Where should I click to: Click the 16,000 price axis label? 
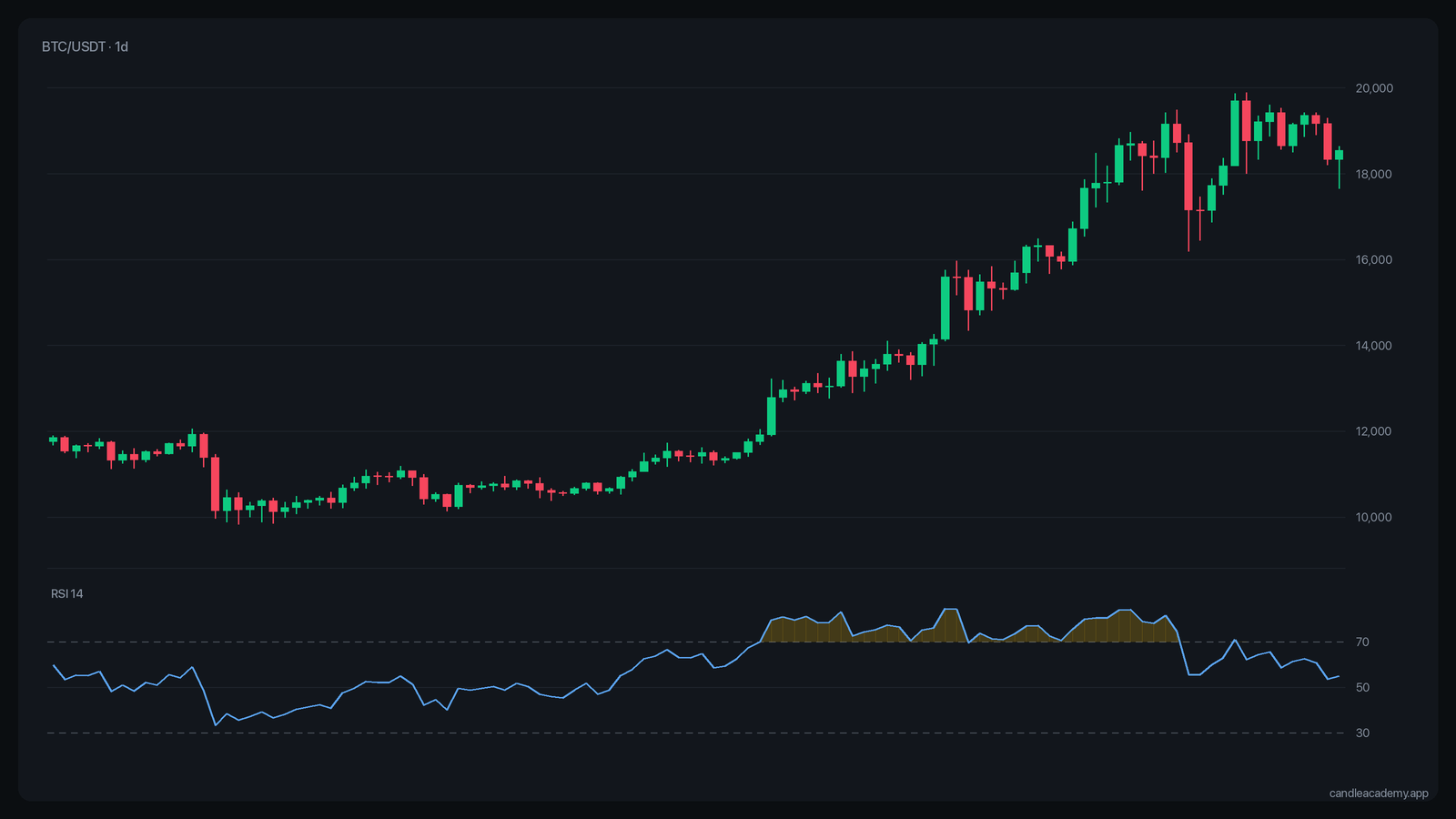[1374, 259]
